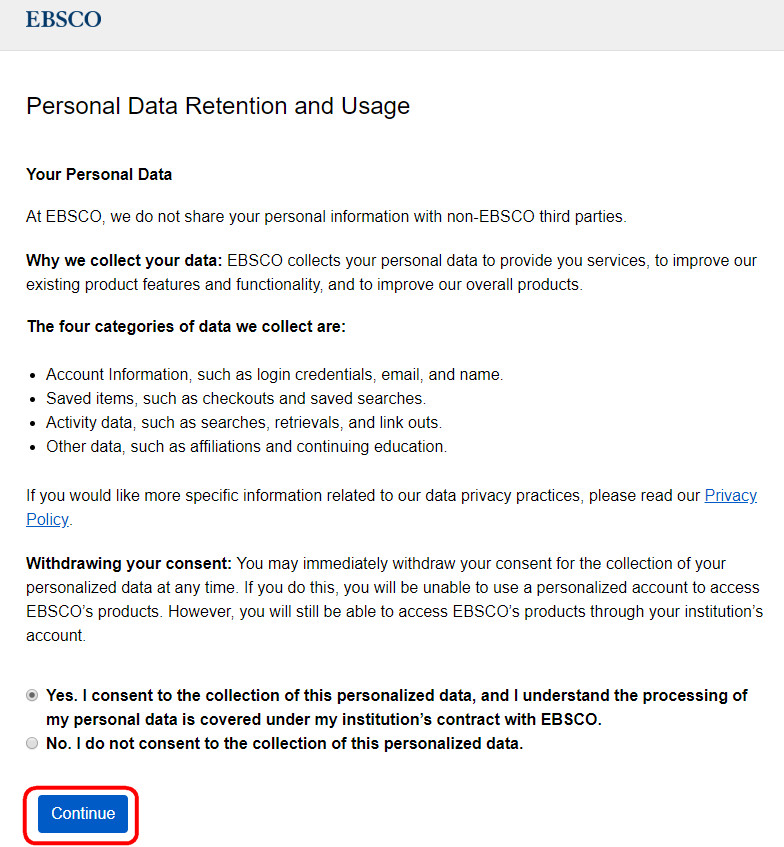Click the gray header bar beside logo

(x=450, y=24)
